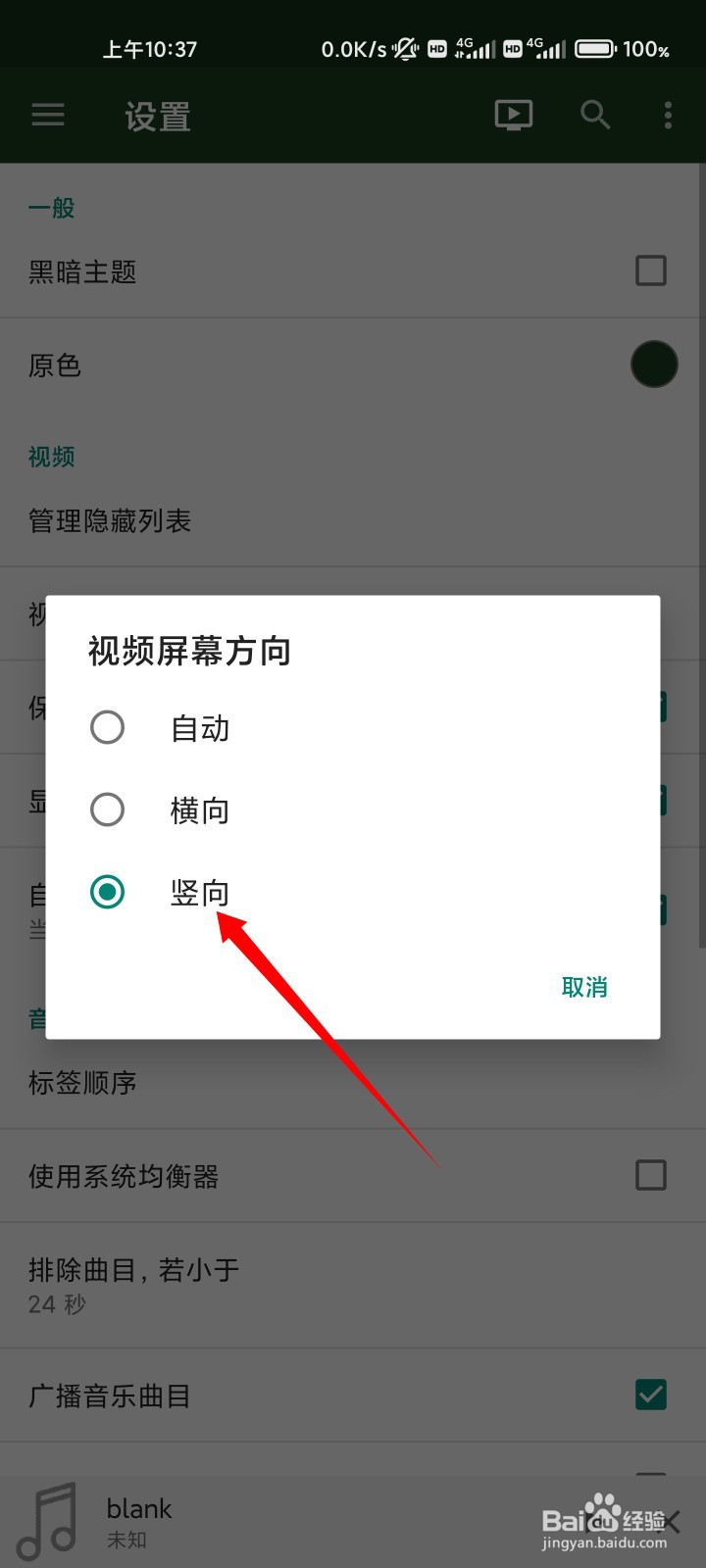Image resolution: width=706 pixels, height=1568 pixels.
Task: Tap the music note icon for blank track
Action: coord(48,1522)
